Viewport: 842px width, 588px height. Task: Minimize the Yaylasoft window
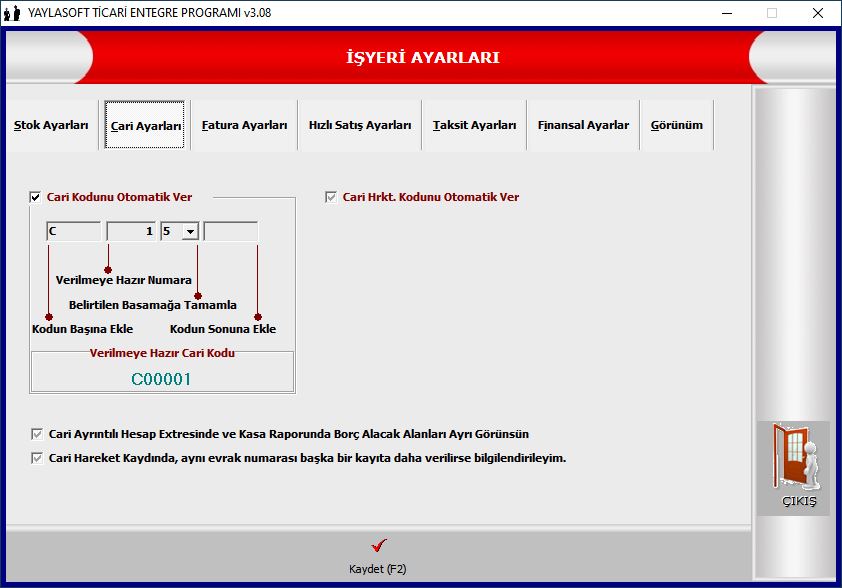click(727, 13)
